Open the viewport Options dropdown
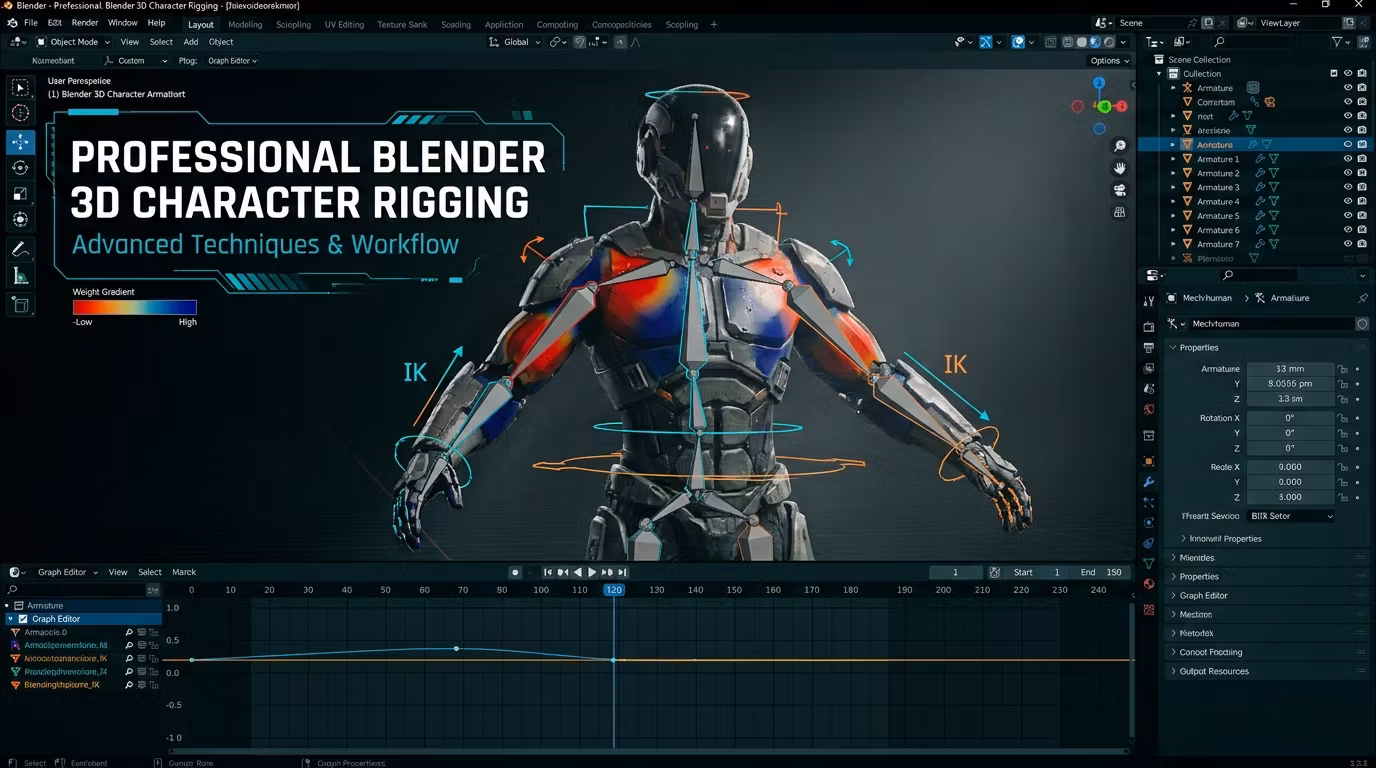Image resolution: width=1376 pixels, height=768 pixels. (x=1109, y=61)
